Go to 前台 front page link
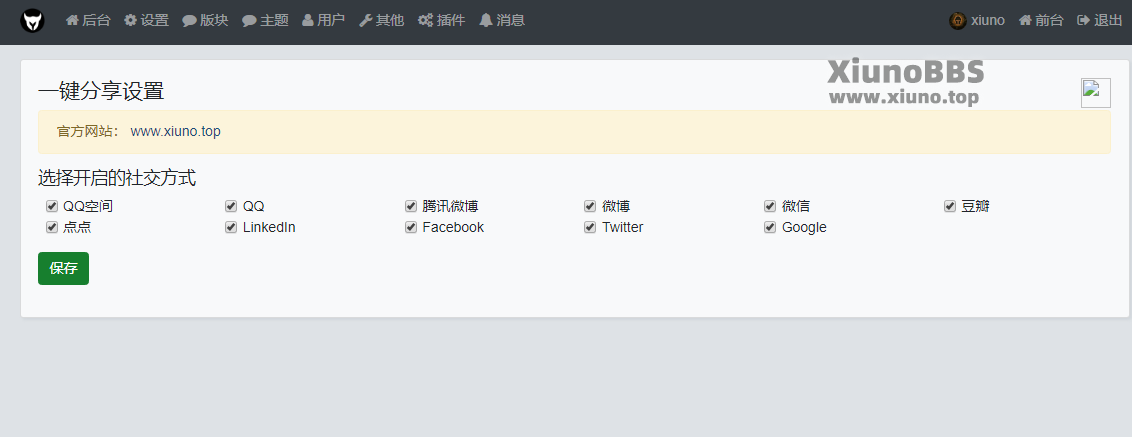The width and height of the screenshot is (1132, 437). tap(1041, 20)
